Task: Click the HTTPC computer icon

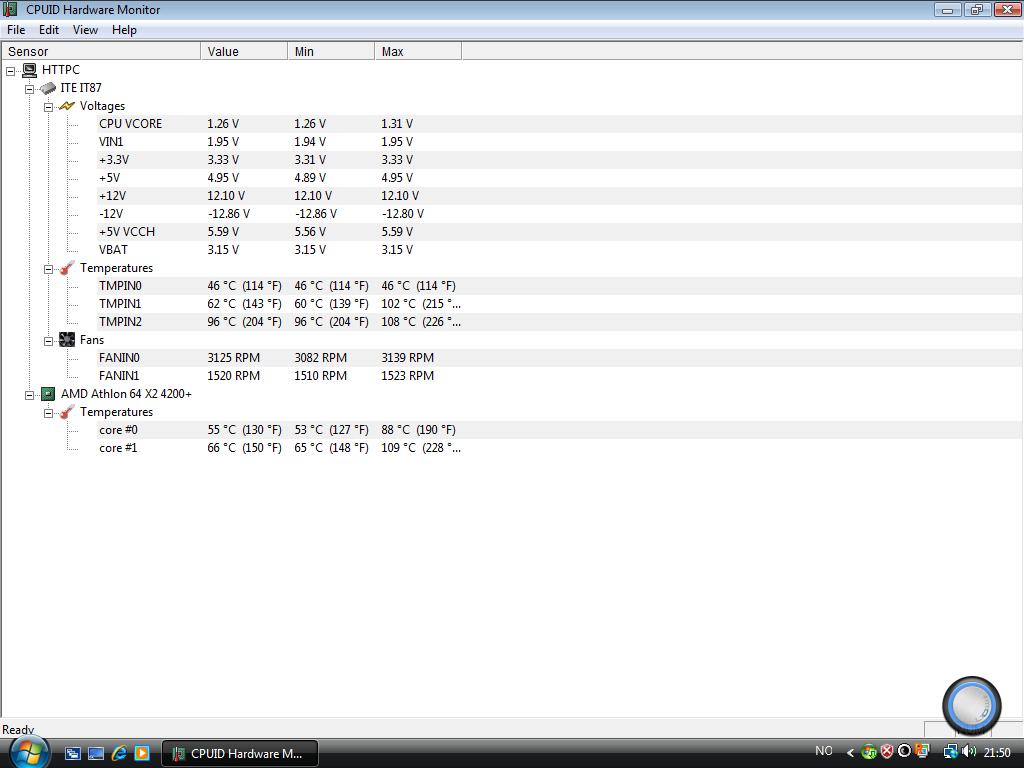Action: (x=30, y=70)
